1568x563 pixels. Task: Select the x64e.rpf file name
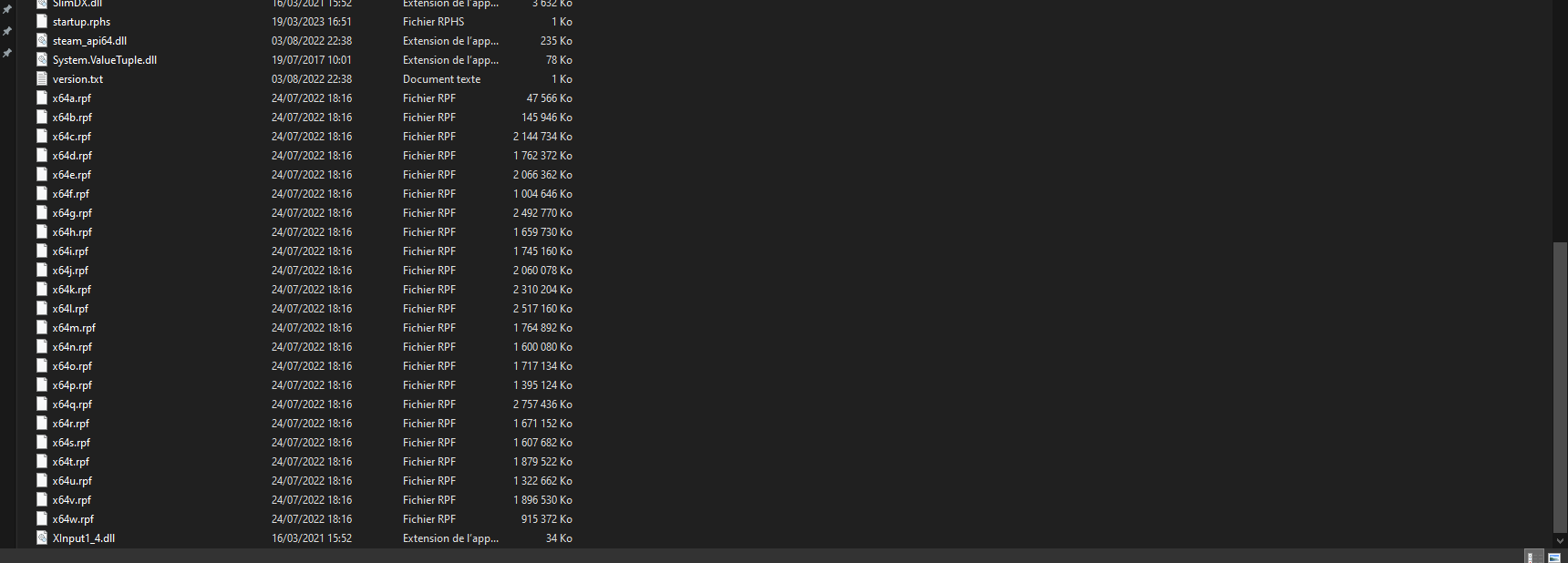[x=72, y=175]
